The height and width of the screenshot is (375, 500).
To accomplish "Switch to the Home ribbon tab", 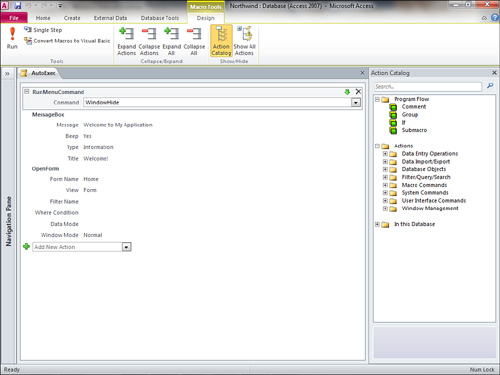I will (43, 18).
